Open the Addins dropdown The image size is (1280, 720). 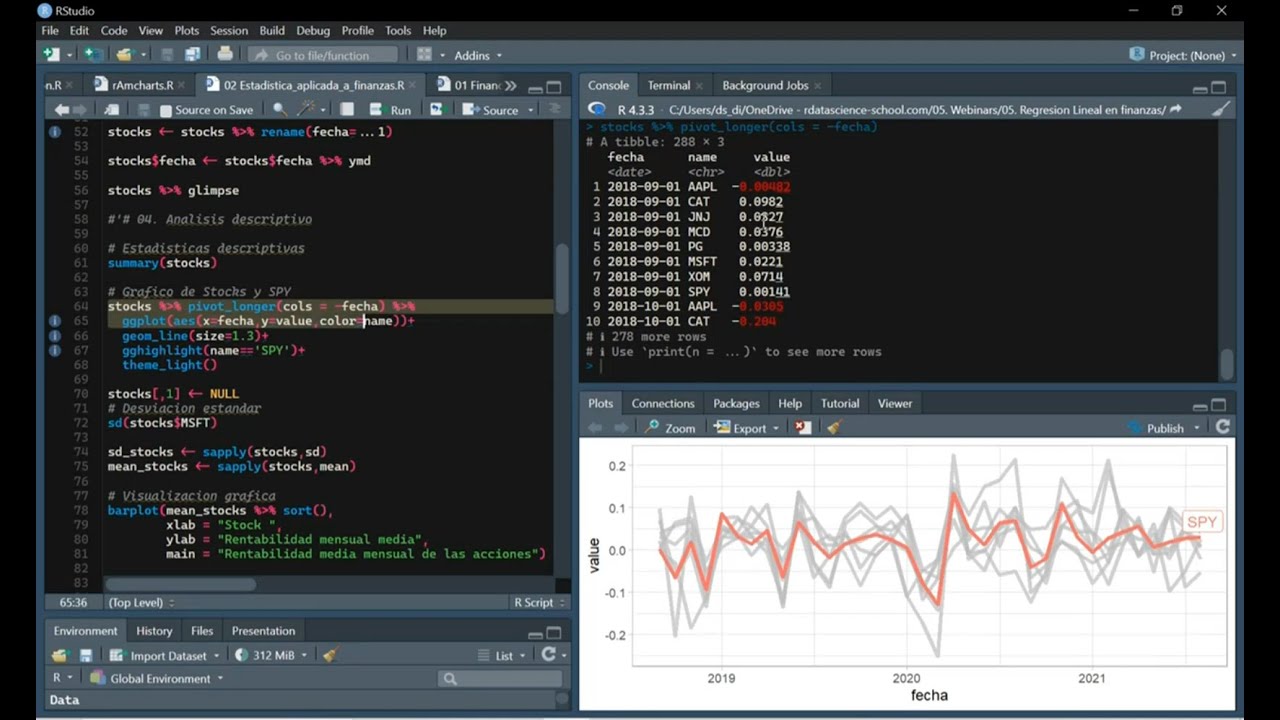pyautogui.click(x=478, y=55)
